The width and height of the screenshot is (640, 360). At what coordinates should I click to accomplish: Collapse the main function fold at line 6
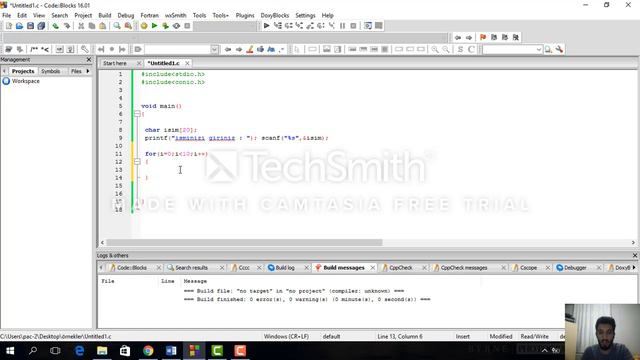(x=138, y=114)
